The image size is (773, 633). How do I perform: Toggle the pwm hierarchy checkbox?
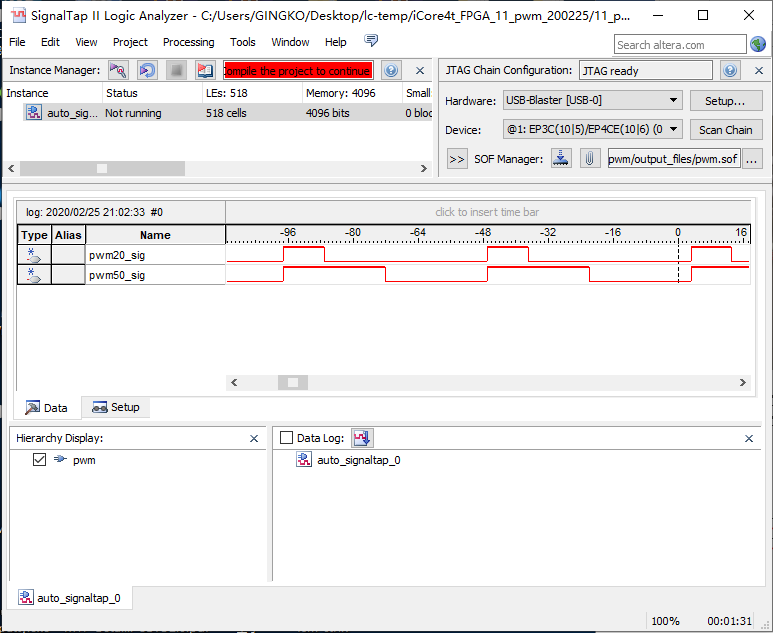pyautogui.click(x=39, y=460)
